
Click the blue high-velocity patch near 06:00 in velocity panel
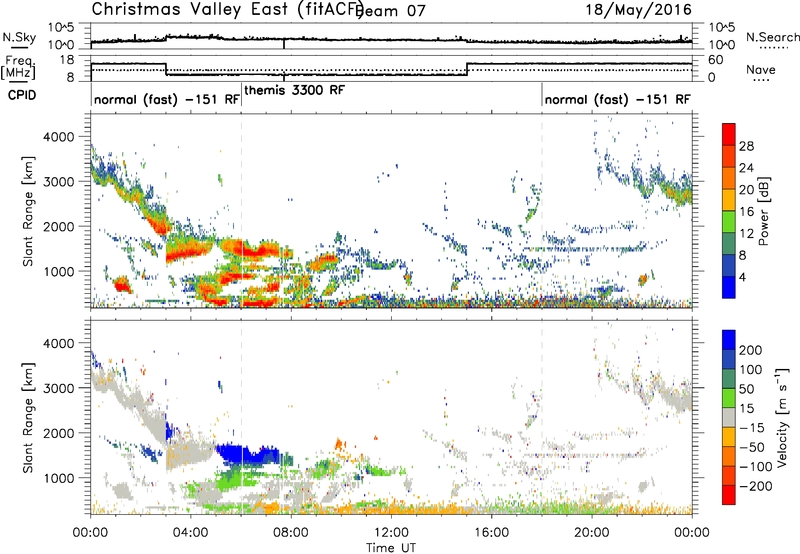point(247,454)
